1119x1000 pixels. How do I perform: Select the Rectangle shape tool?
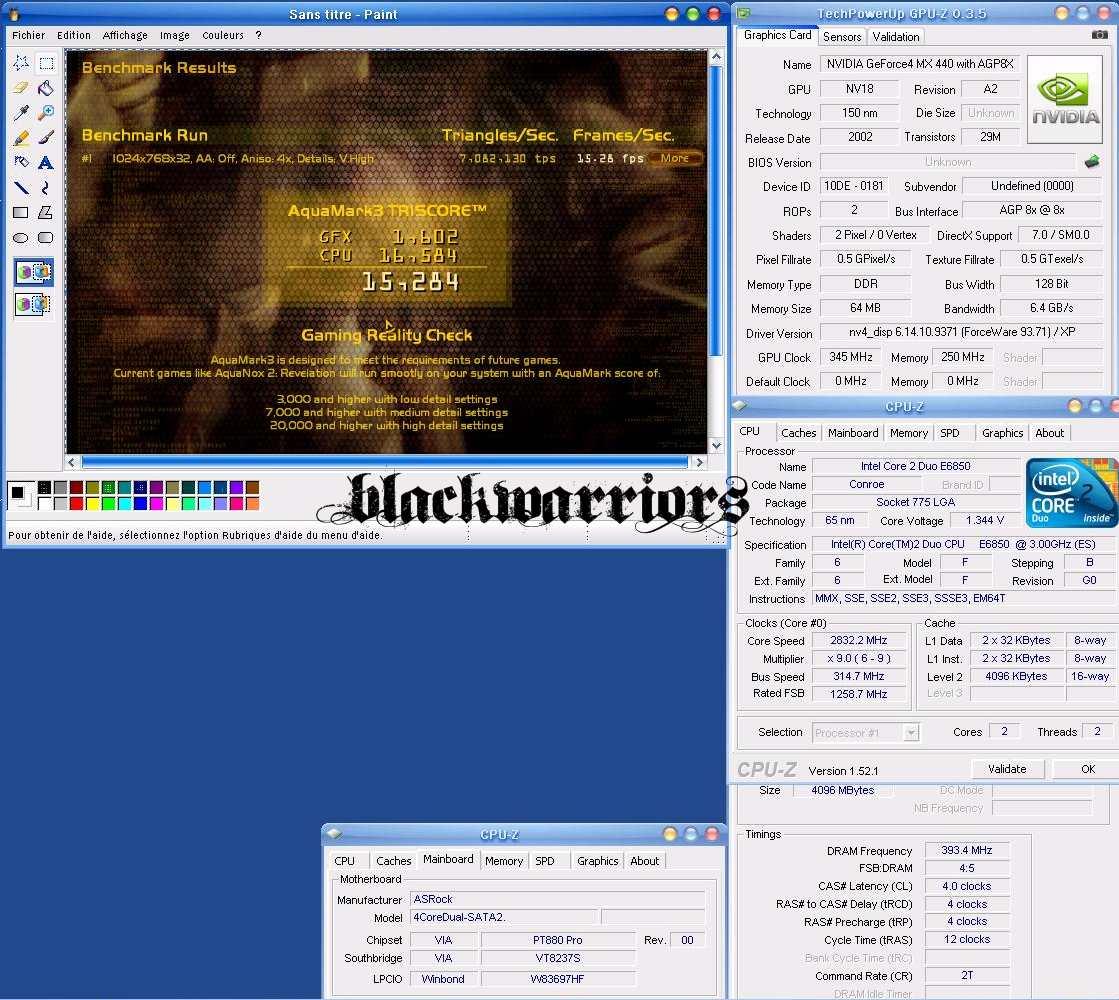(21, 212)
